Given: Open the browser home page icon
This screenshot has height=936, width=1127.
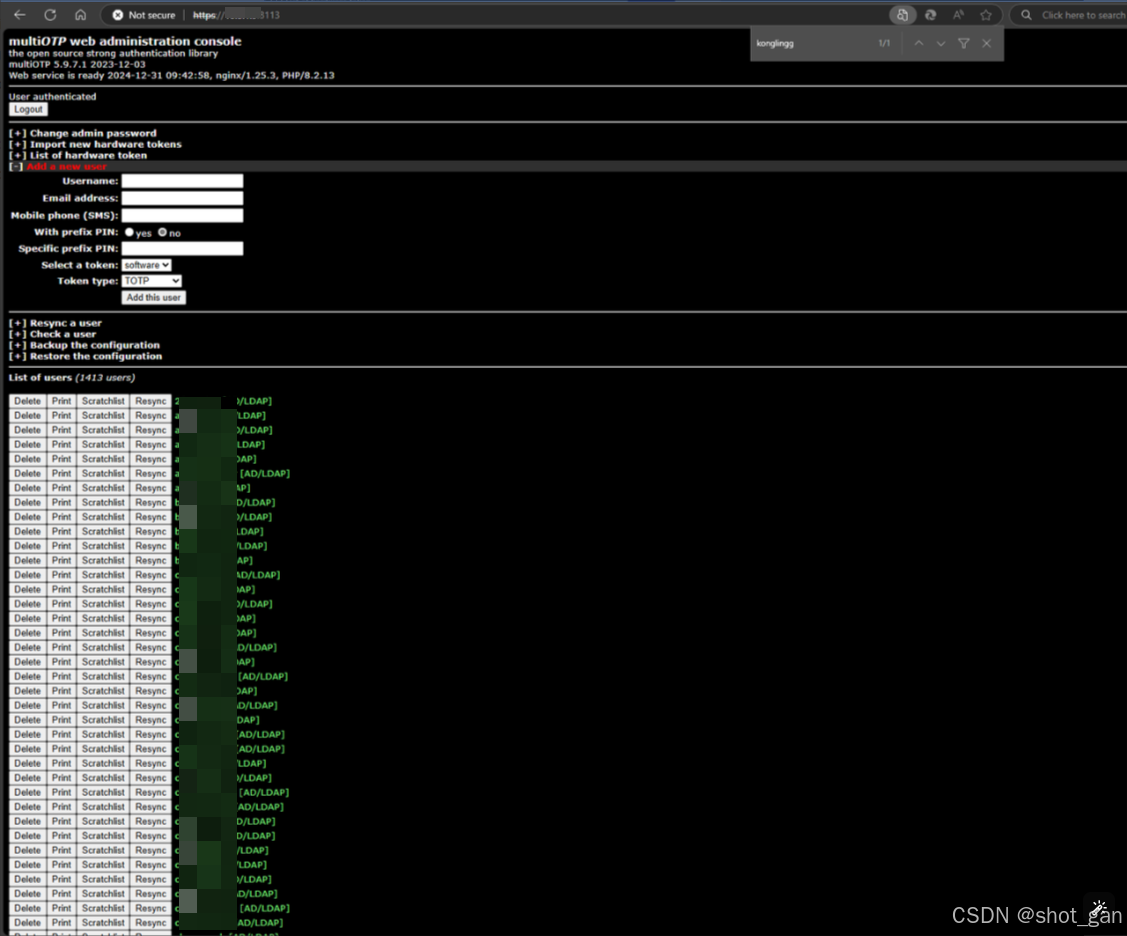Looking at the screenshot, I should 80,14.
